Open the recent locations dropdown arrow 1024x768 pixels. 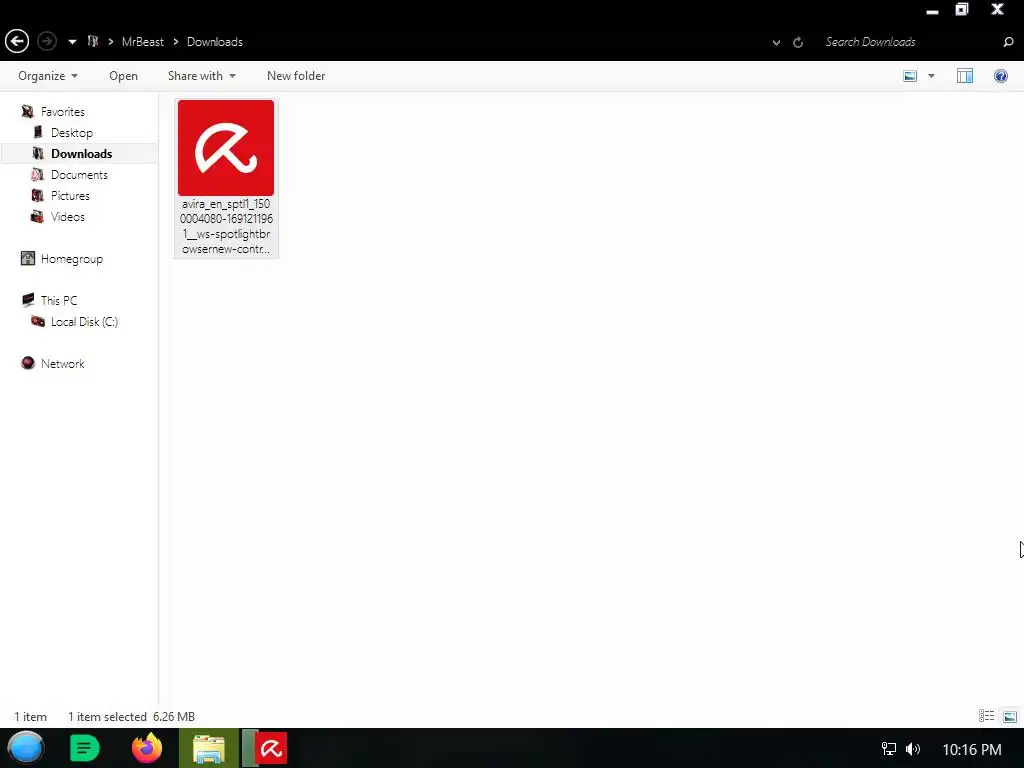pos(72,42)
